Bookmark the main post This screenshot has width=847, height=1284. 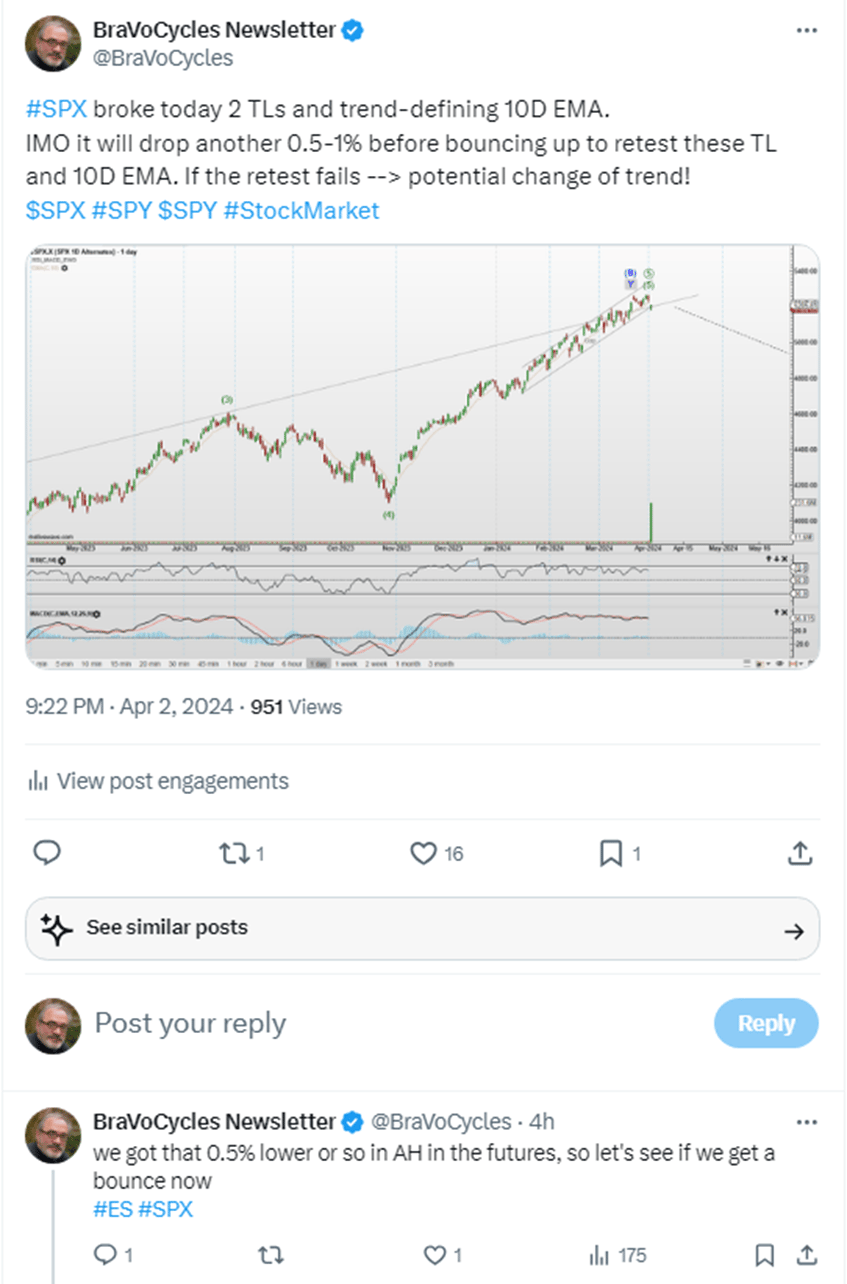click(x=610, y=853)
